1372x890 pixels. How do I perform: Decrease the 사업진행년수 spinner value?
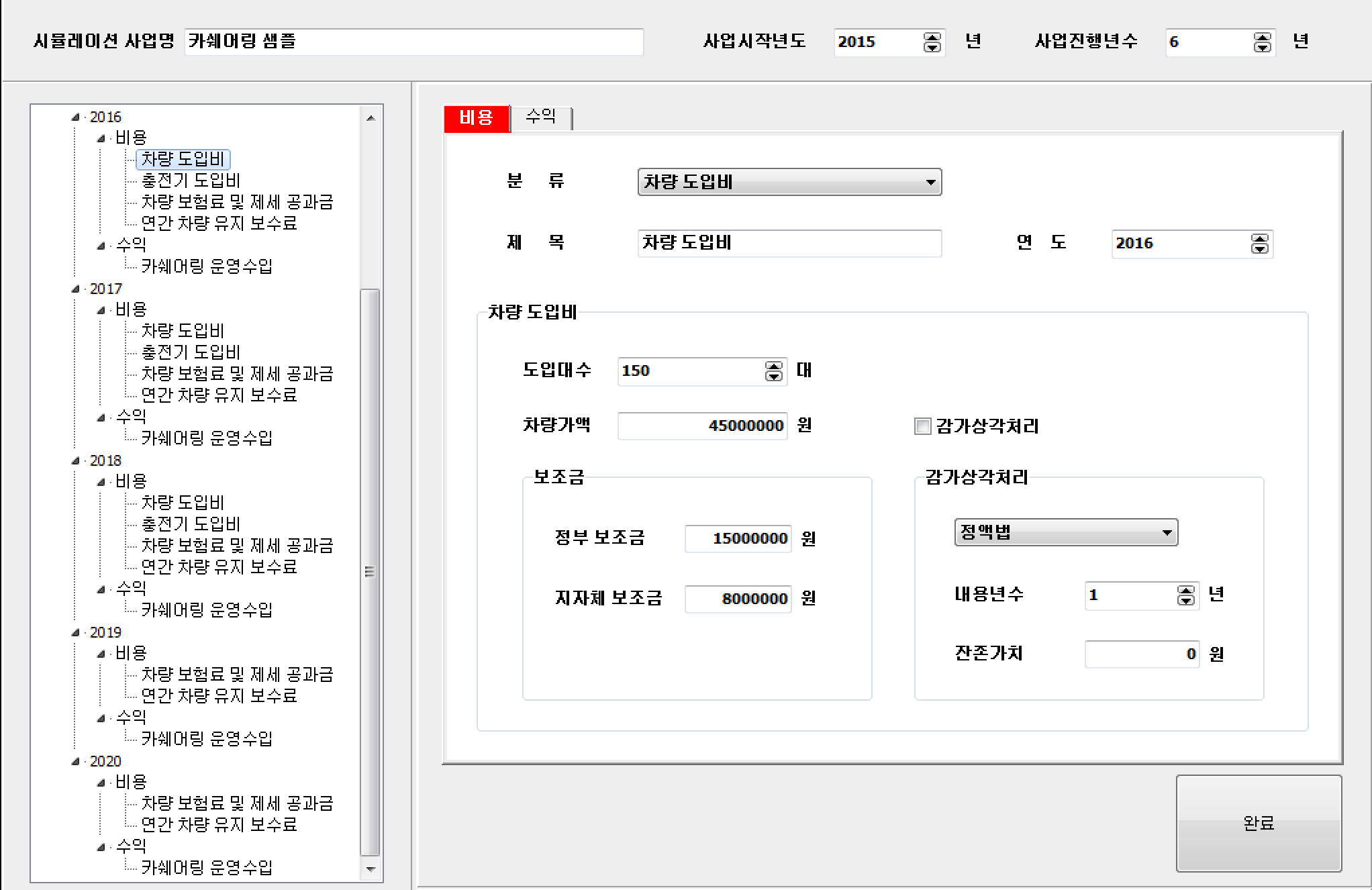1262,48
